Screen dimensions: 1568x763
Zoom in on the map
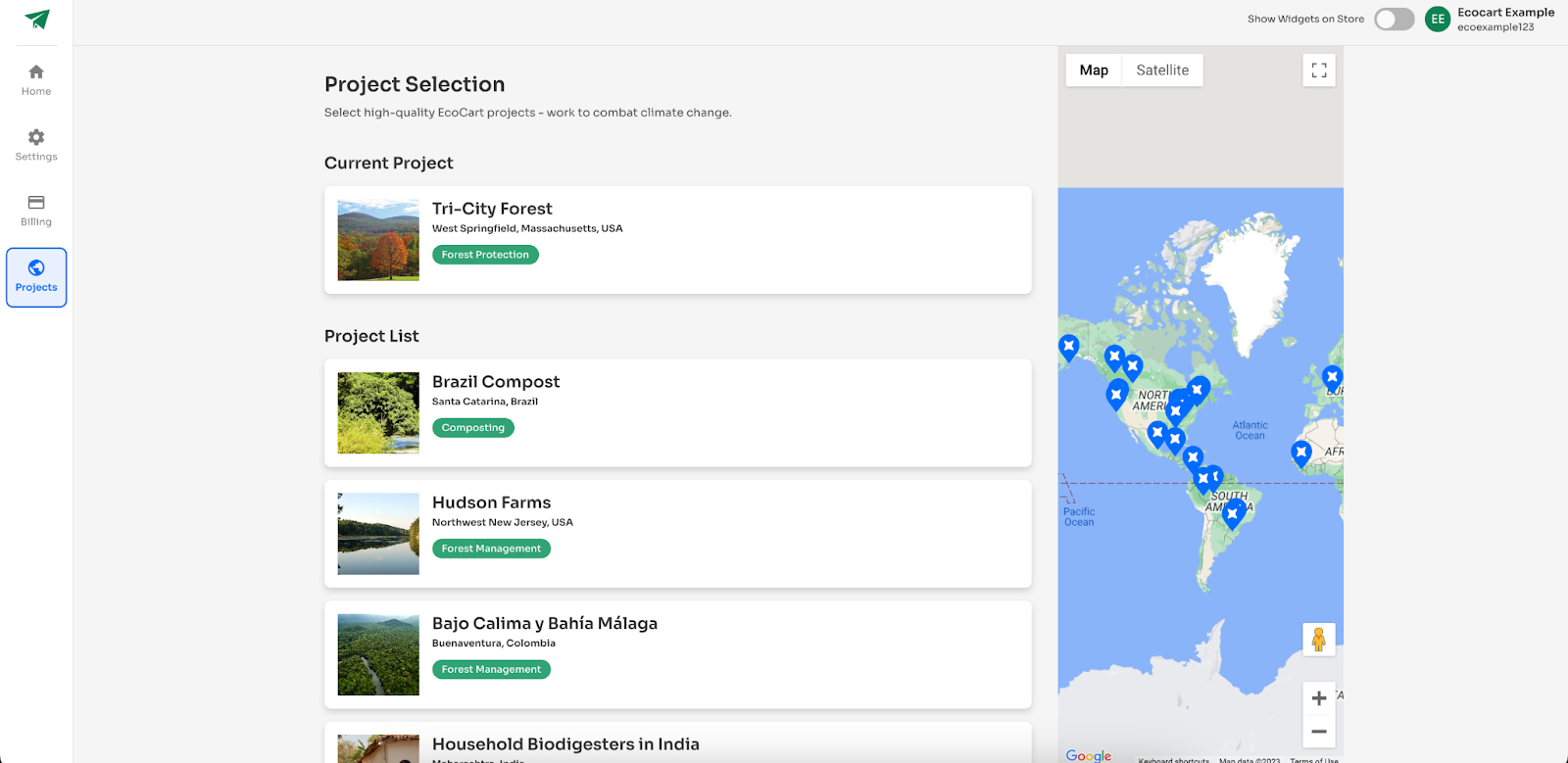1319,698
